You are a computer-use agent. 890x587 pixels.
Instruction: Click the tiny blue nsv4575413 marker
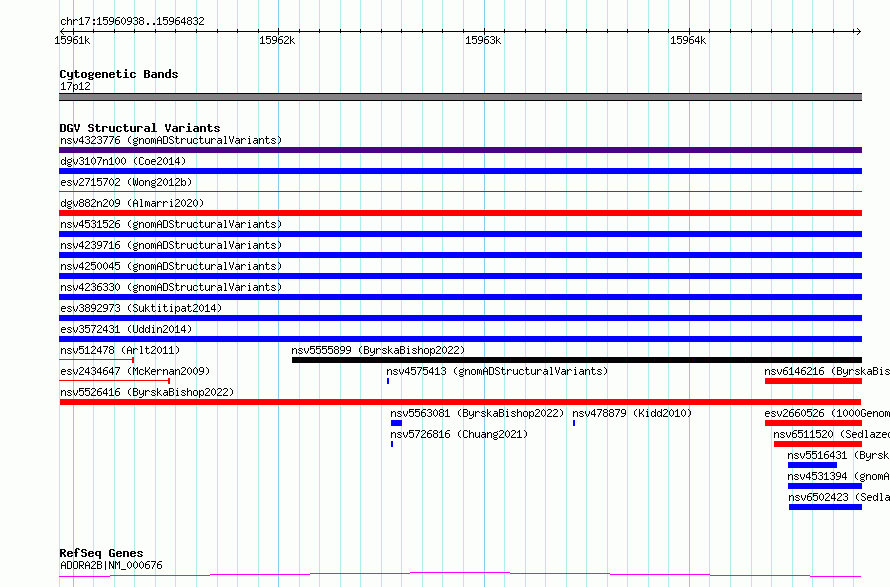388,381
